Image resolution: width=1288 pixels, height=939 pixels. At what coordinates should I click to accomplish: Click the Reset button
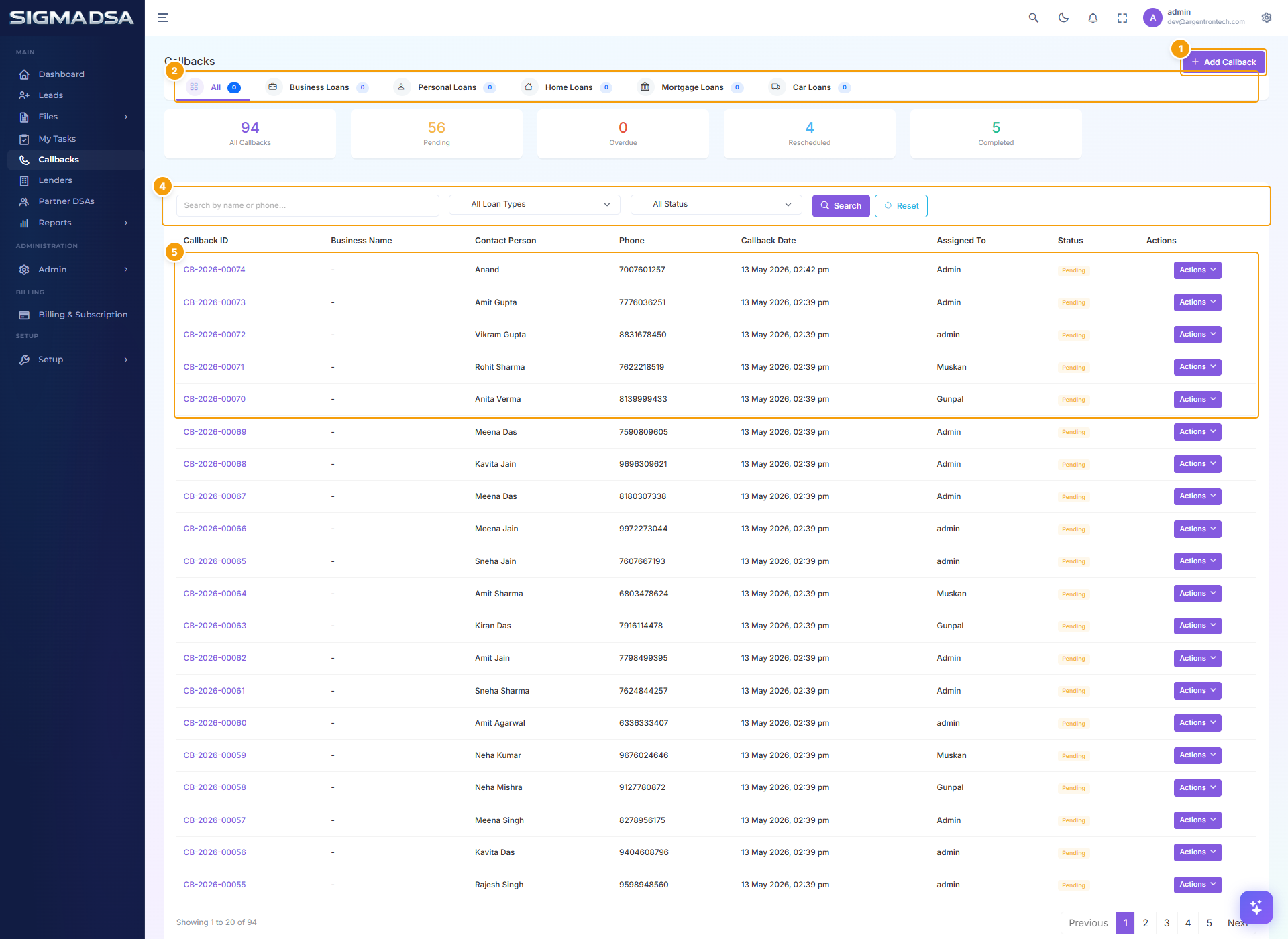(901, 206)
